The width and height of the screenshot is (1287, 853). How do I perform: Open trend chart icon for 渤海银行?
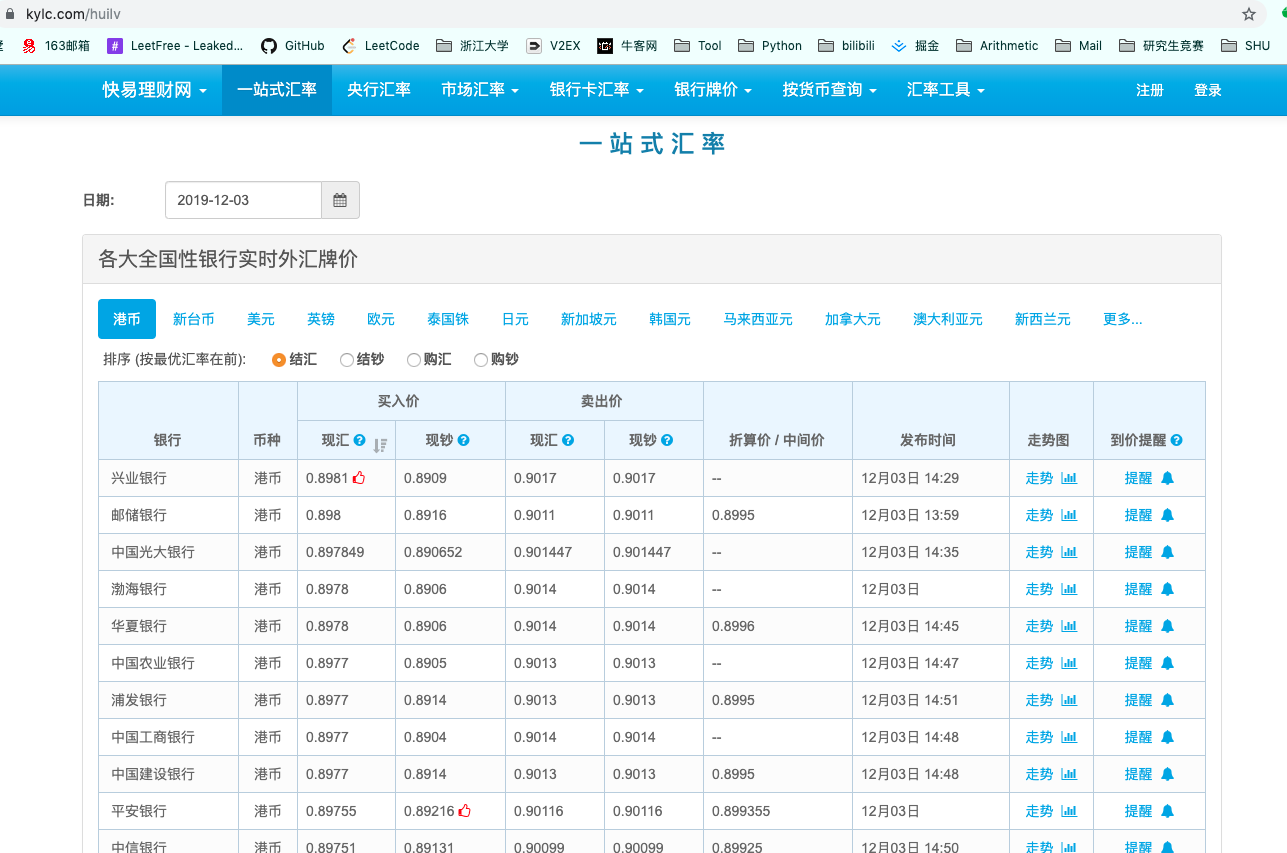click(1069, 589)
